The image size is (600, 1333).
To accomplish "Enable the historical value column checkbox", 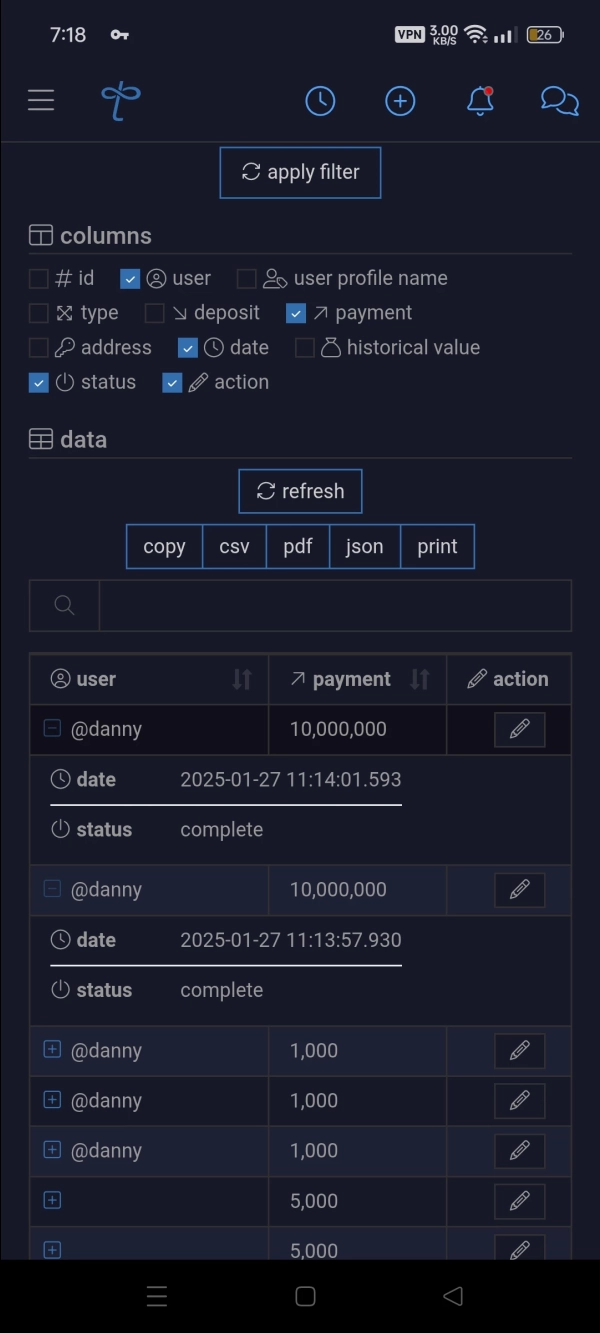I will pos(305,348).
